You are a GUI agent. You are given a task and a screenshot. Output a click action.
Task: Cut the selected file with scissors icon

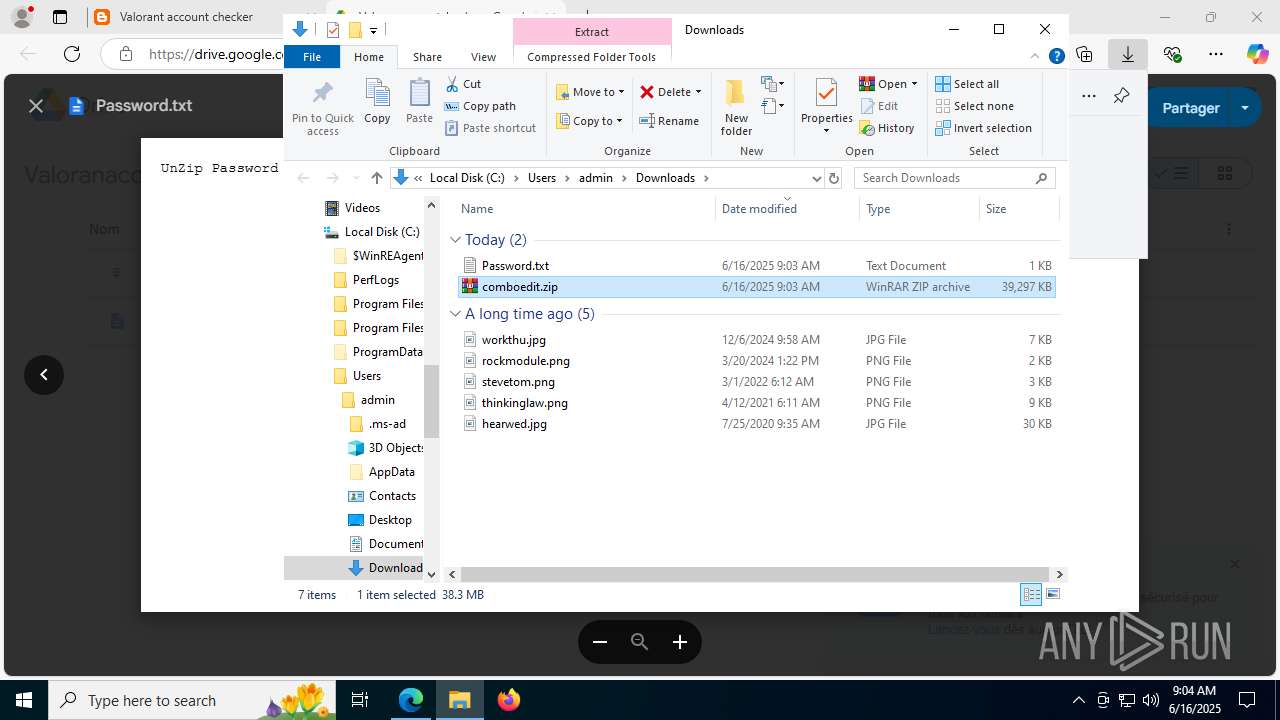(463, 84)
